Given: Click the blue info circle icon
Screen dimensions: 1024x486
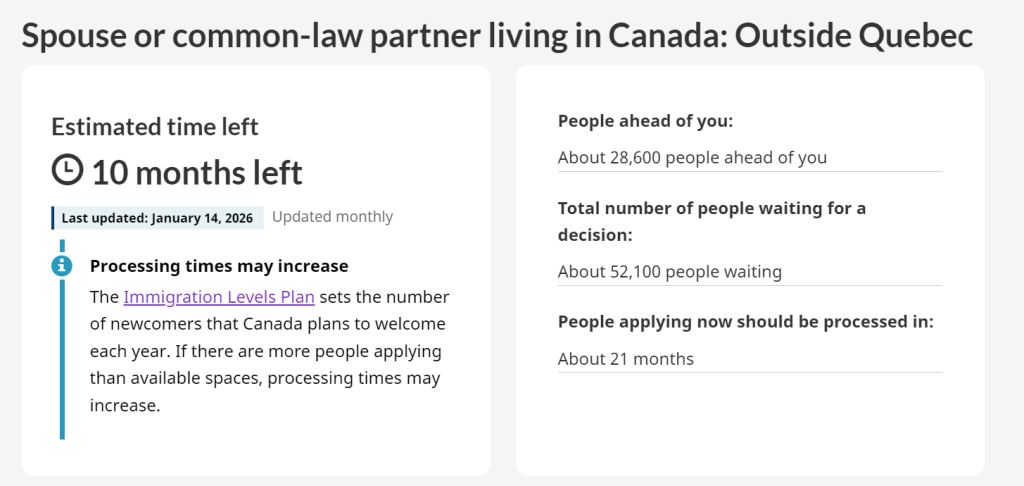Looking at the screenshot, I should 62,266.
